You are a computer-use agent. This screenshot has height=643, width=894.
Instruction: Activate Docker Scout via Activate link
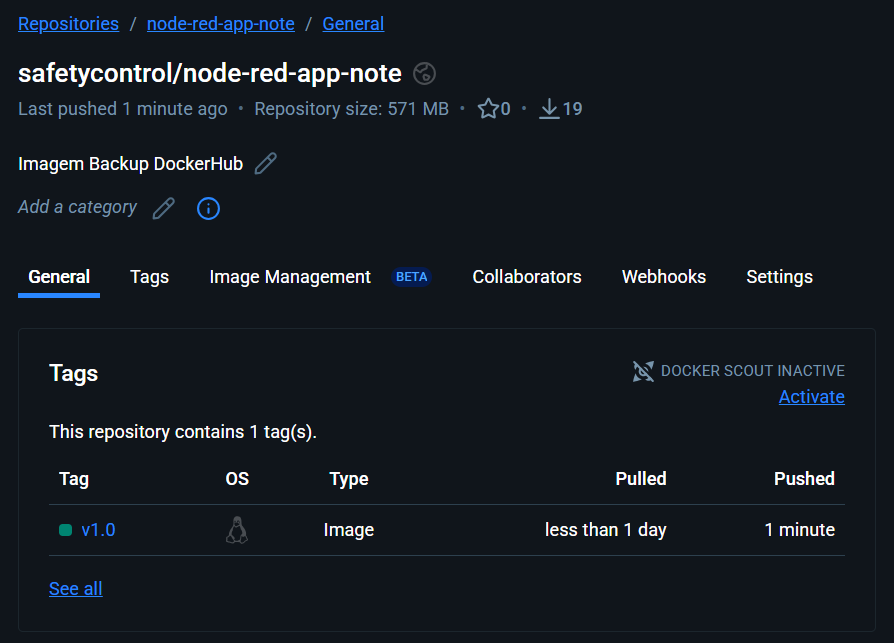pyautogui.click(x=811, y=397)
